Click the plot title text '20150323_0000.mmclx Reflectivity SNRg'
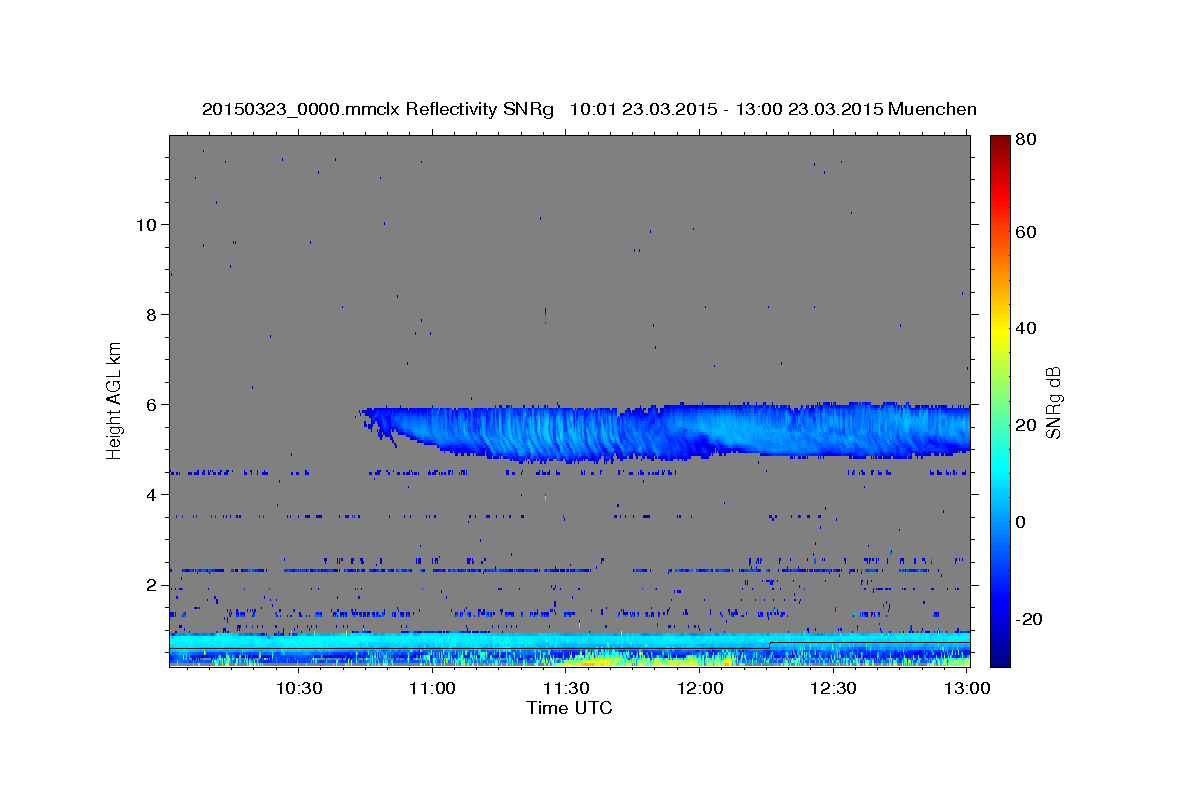This screenshot has width=1200, height=800. [377, 109]
